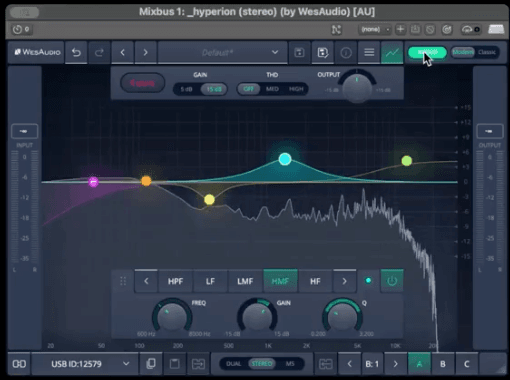
Task: Select 15 dB gain range
Action: tap(214, 89)
